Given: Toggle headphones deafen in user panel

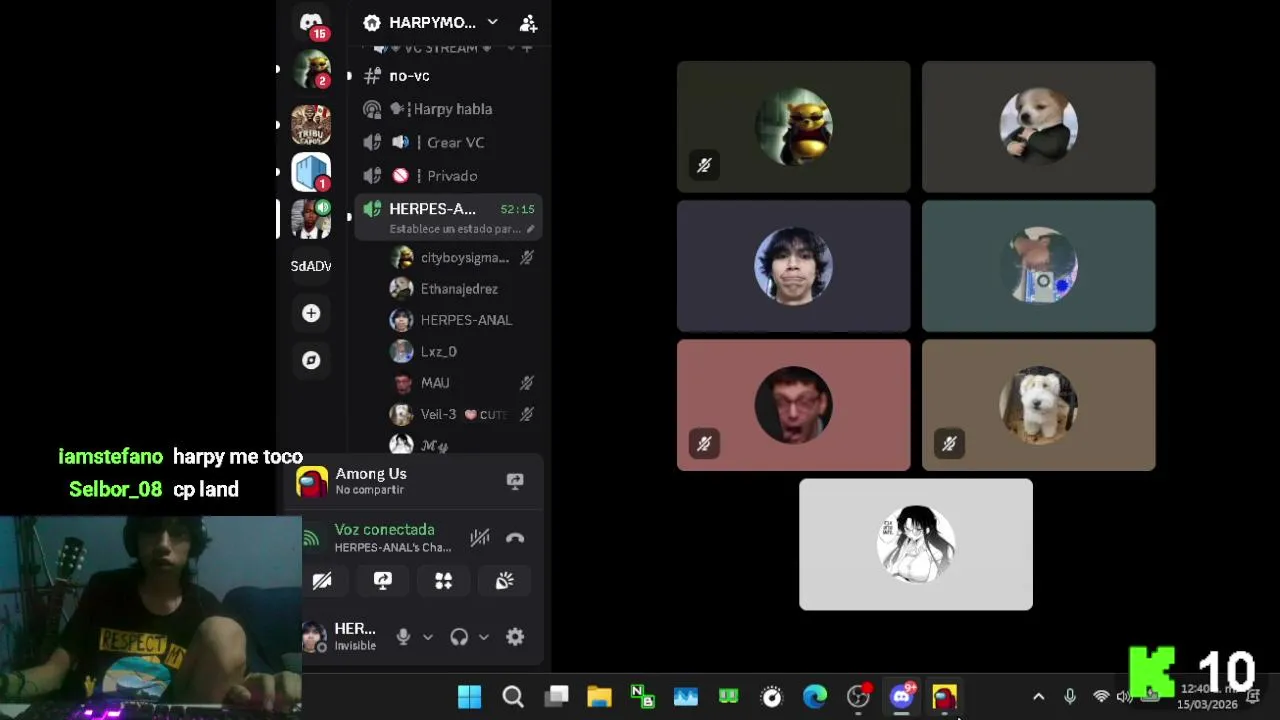Looking at the screenshot, I should click(x=459, y=637).
